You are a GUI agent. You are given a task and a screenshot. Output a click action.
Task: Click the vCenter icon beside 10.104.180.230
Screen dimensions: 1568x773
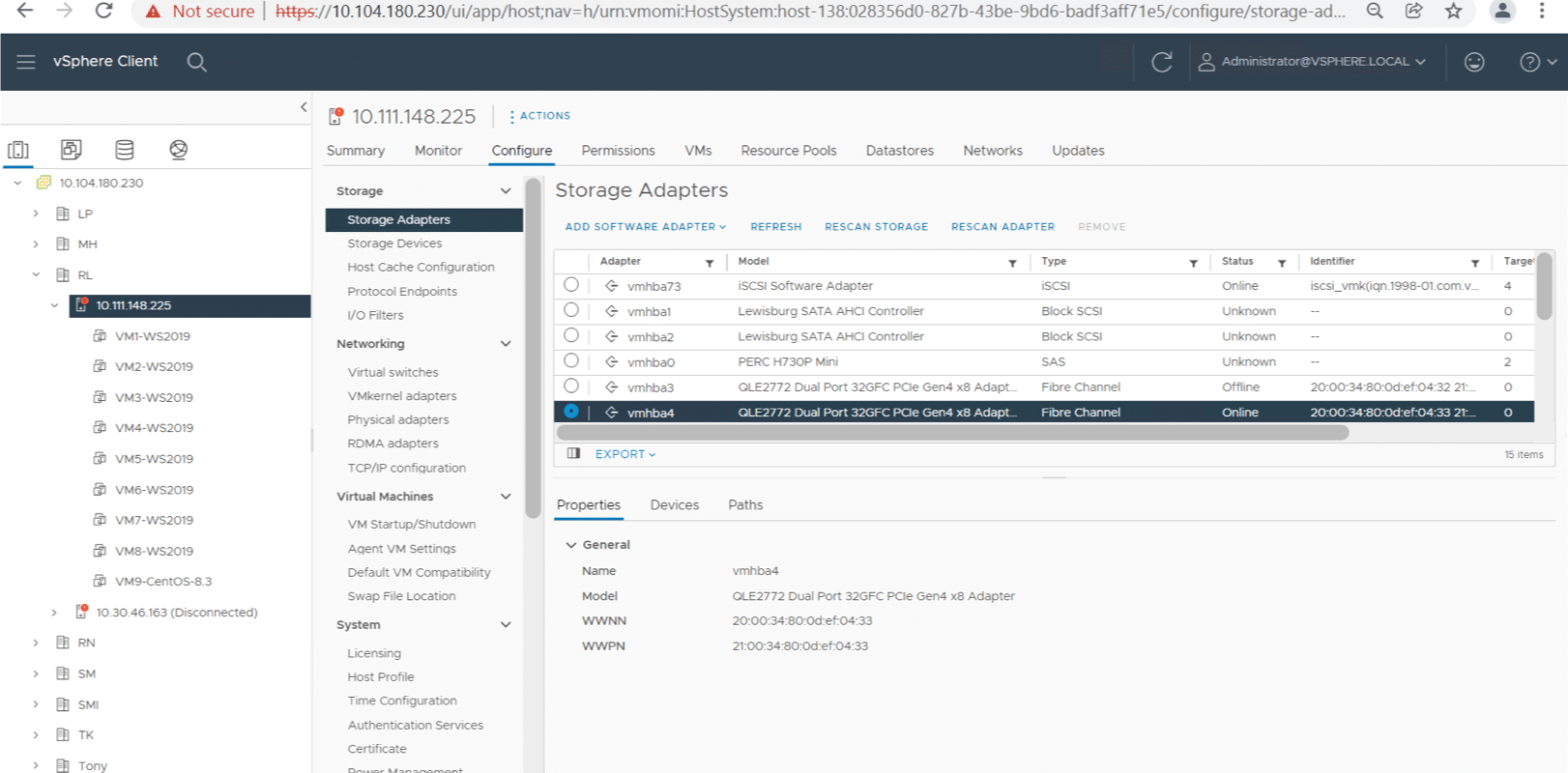pyautogui.click(x=44, y=183)
